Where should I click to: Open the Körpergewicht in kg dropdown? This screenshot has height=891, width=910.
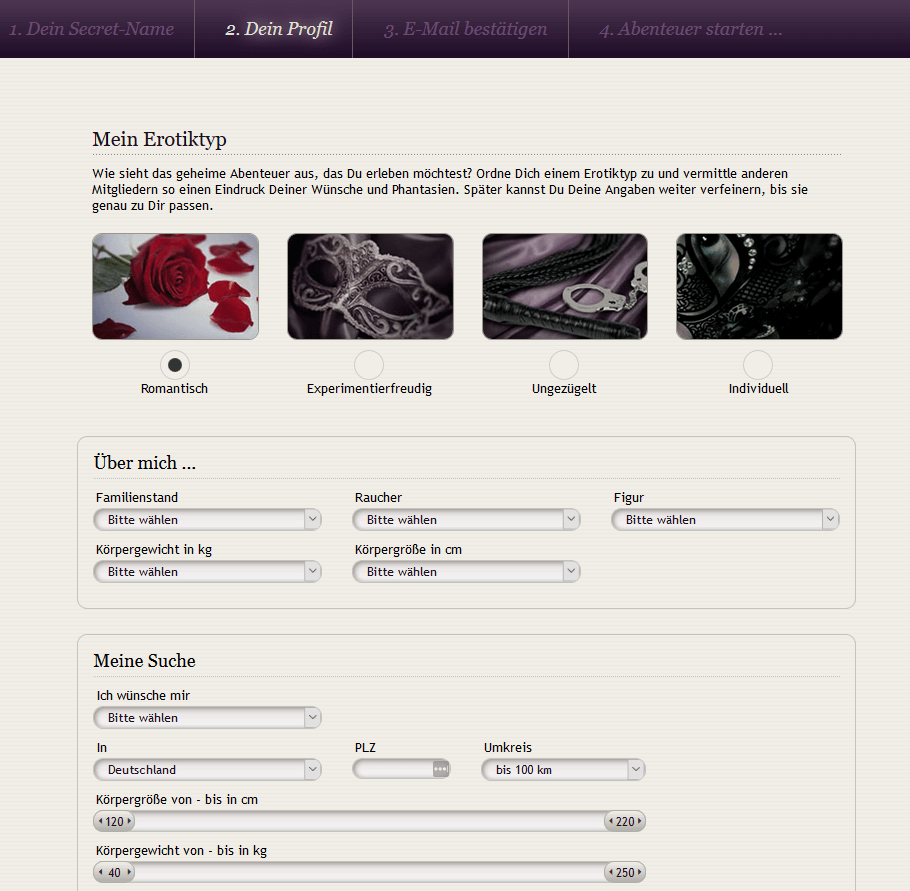(207, 572)
